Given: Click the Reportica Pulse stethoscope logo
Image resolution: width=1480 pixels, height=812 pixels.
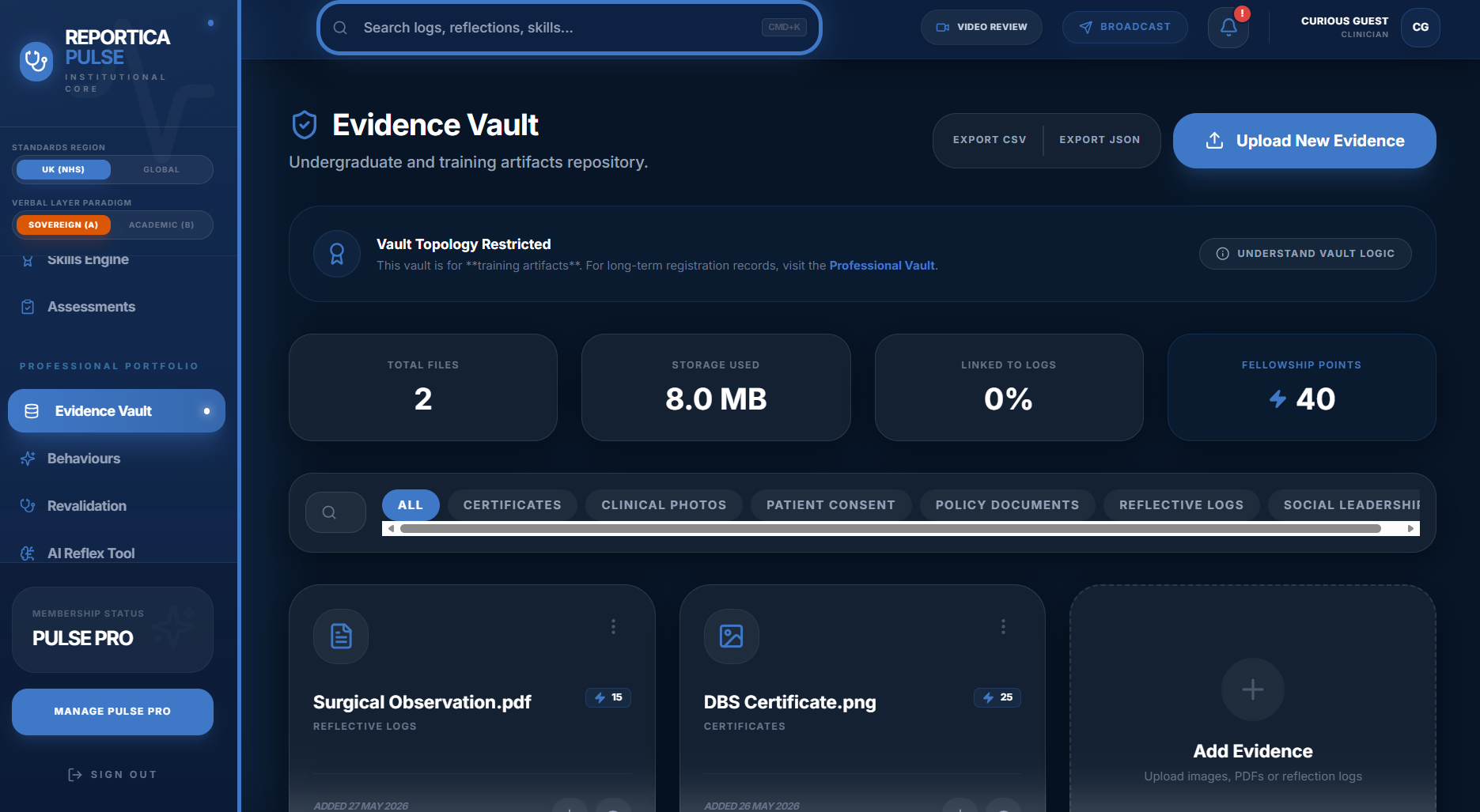Looking at the screenshot, I should tap(36, 61).
